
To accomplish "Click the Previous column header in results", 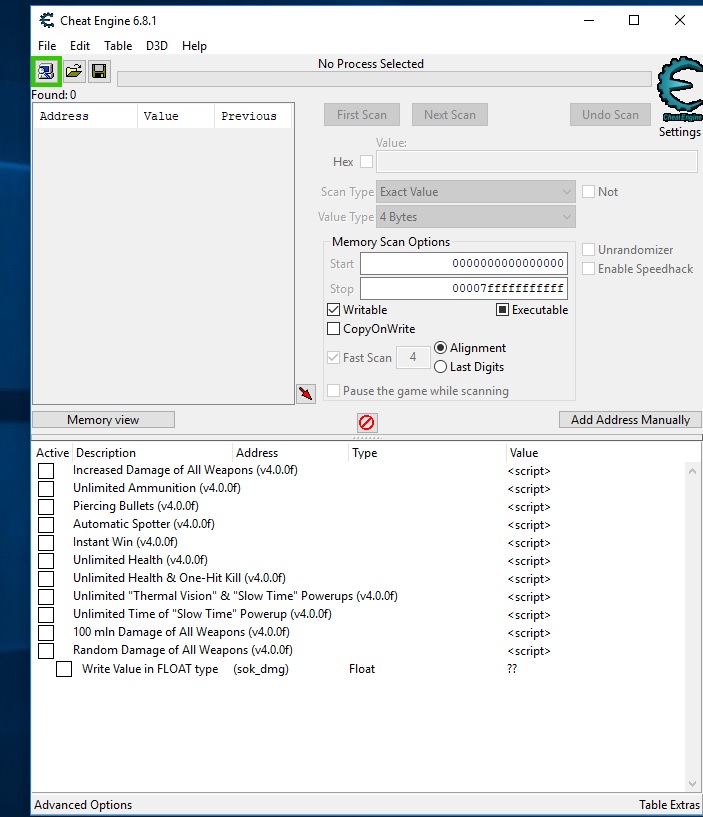I will point(253,116).
